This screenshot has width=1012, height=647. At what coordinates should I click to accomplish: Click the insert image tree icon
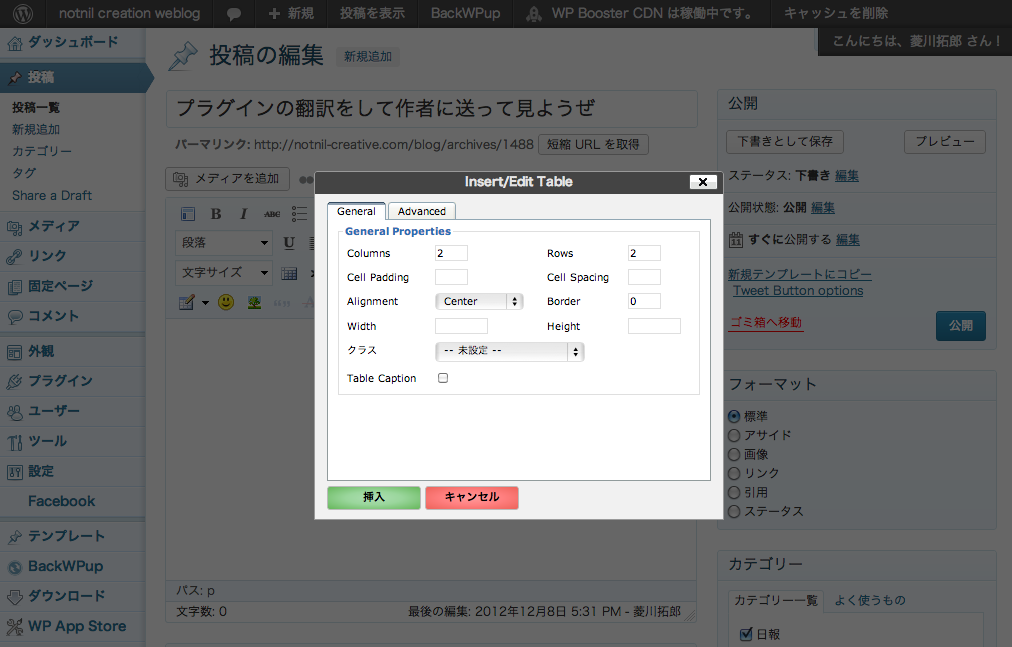coord(254,302)
